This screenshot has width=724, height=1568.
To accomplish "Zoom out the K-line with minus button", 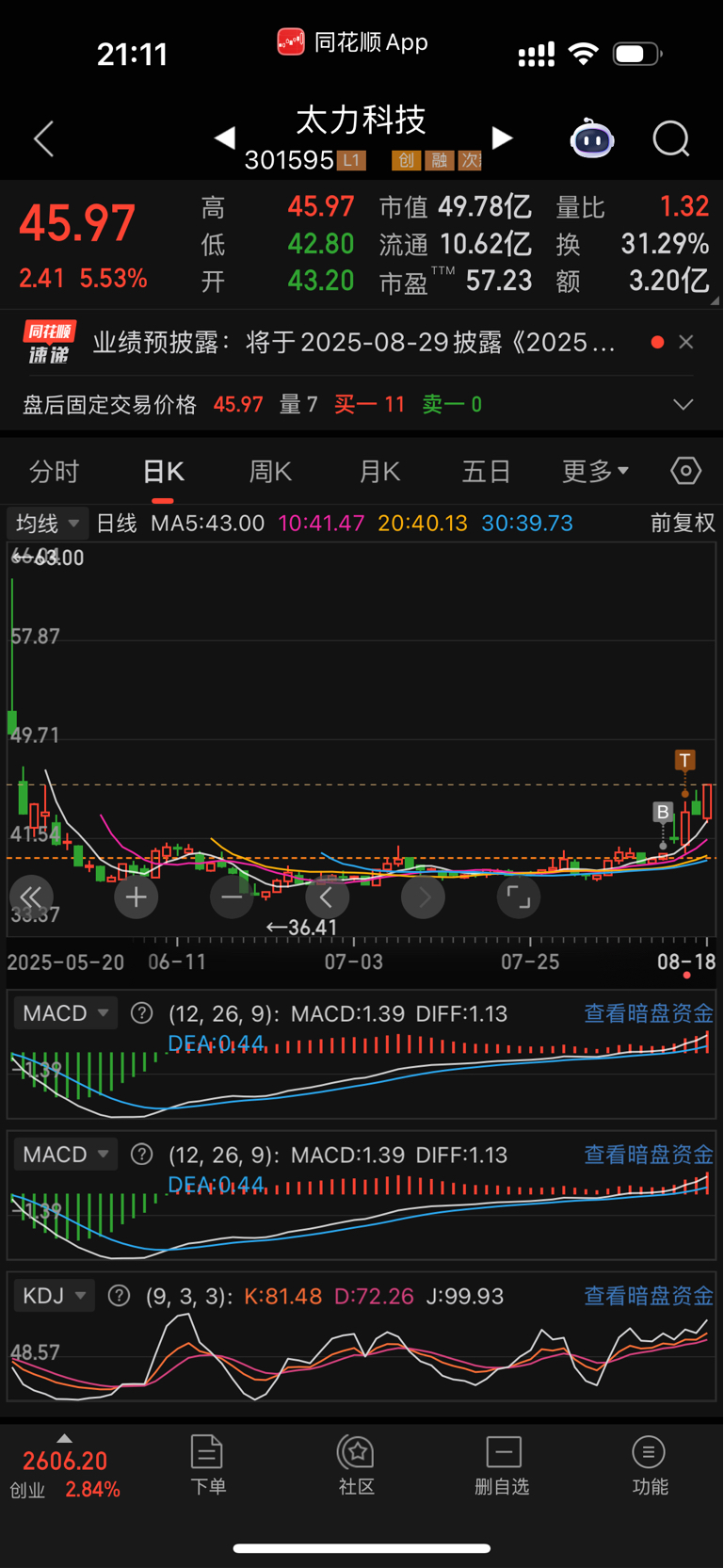I will [x=232, y=897].
